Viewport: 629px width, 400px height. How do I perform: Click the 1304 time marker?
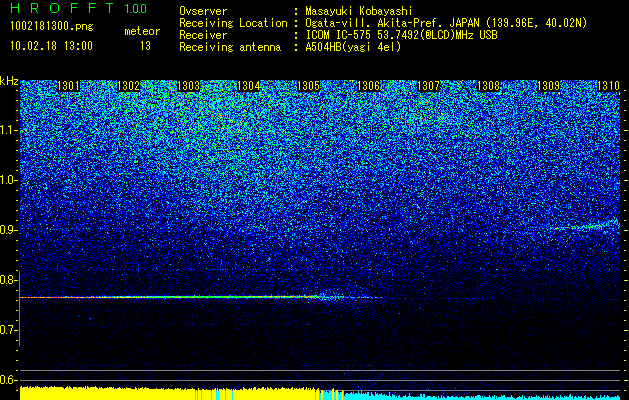pos(249,86)
